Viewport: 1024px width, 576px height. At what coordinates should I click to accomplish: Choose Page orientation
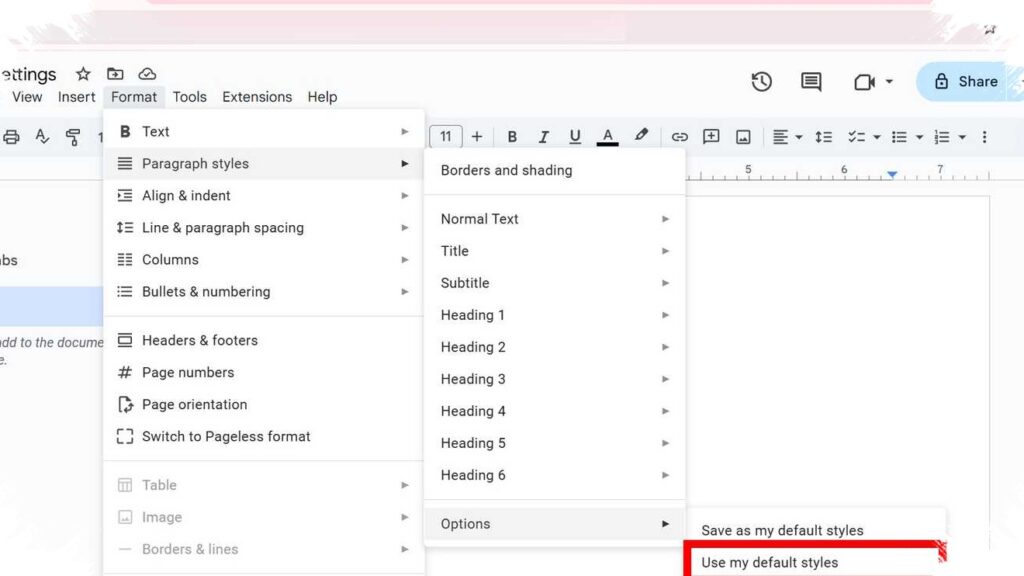point(264,404)
